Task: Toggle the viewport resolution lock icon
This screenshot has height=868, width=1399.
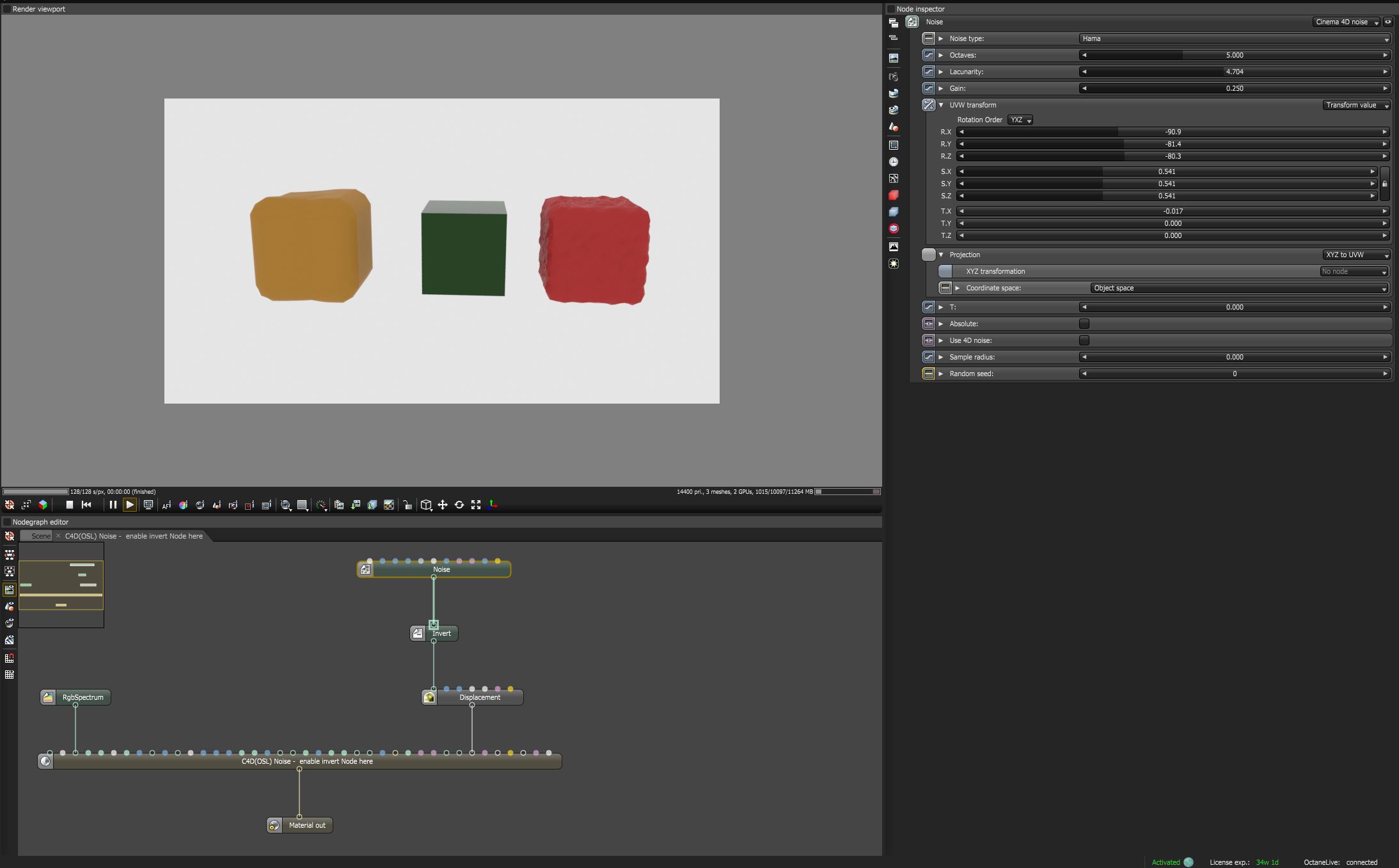Action: (407, 505)
